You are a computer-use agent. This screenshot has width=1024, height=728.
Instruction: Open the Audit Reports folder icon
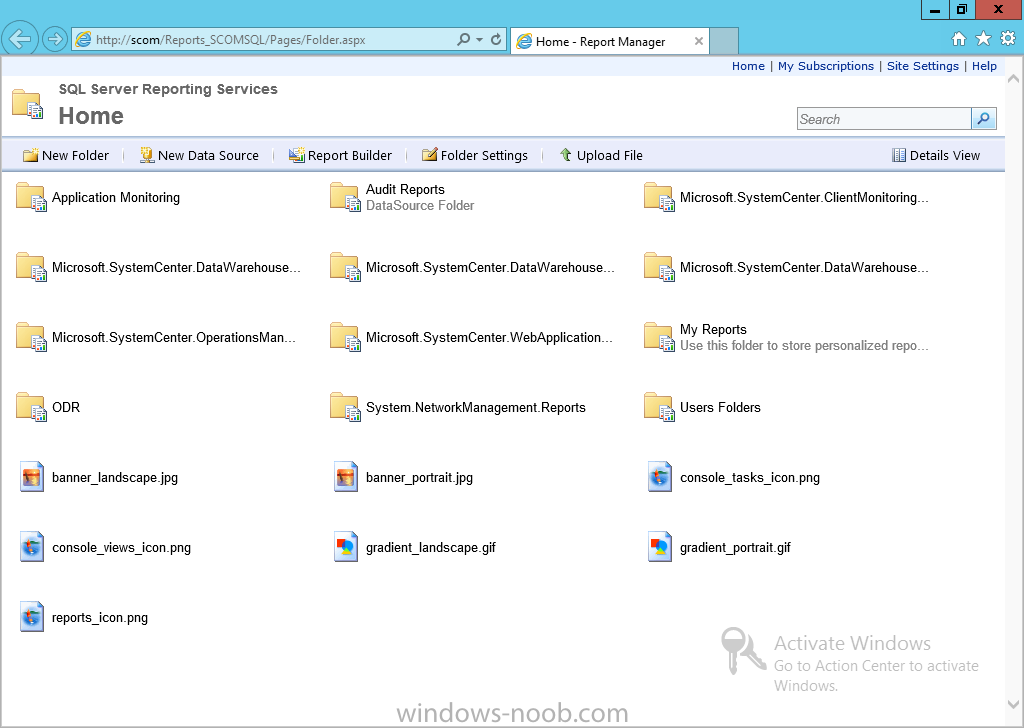click(345, 197)
